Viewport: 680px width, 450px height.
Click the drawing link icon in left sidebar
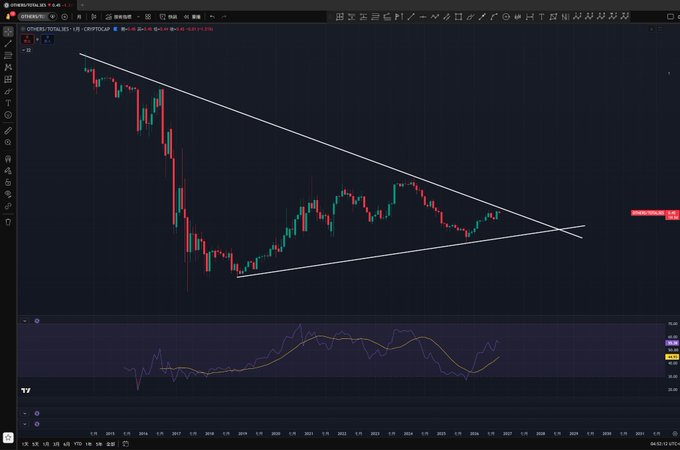click(8, 206)
